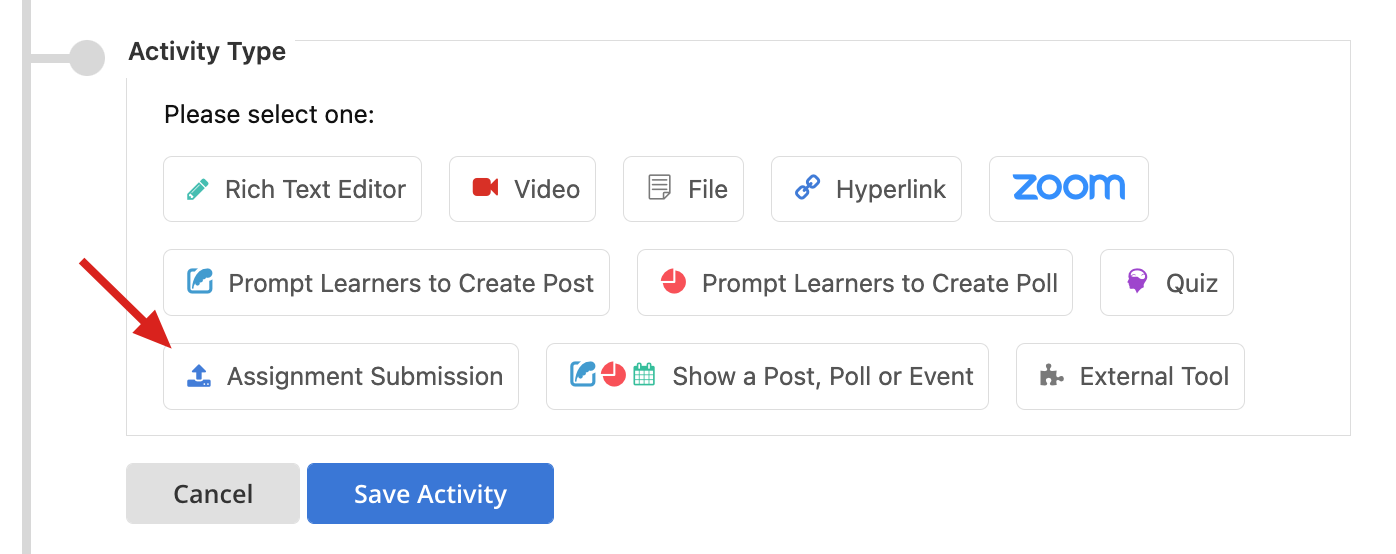Click the purple Quiz brain icon
1396x554 pixels.
pyautogui.click(x=1137, y=282)
